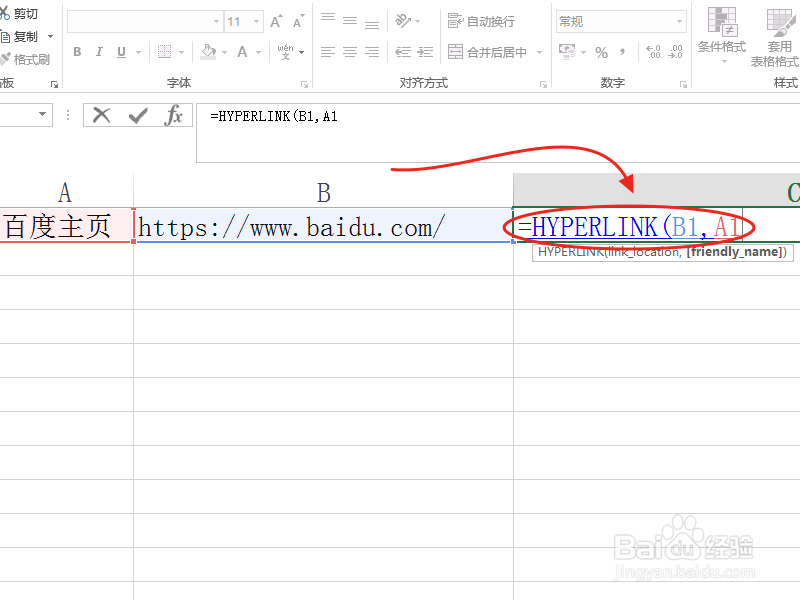Select cell B1 with the baidu URL
This screenshot has height=600, width=800.
(323, 225)
